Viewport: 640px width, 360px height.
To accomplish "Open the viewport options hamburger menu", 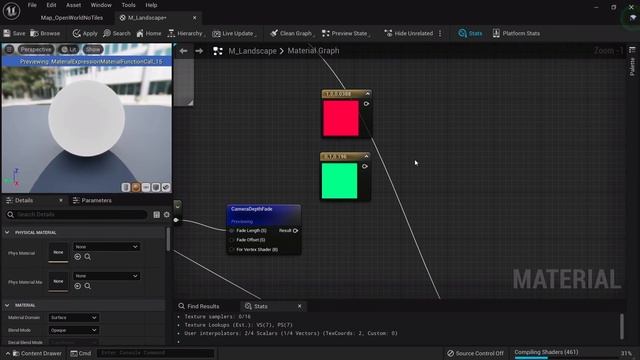I will click(9, 49).
